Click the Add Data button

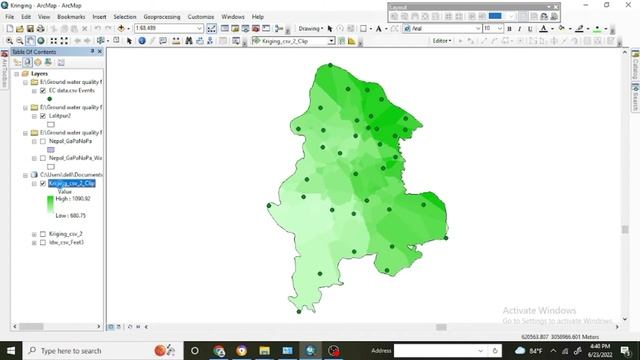[x=121, y=29]
